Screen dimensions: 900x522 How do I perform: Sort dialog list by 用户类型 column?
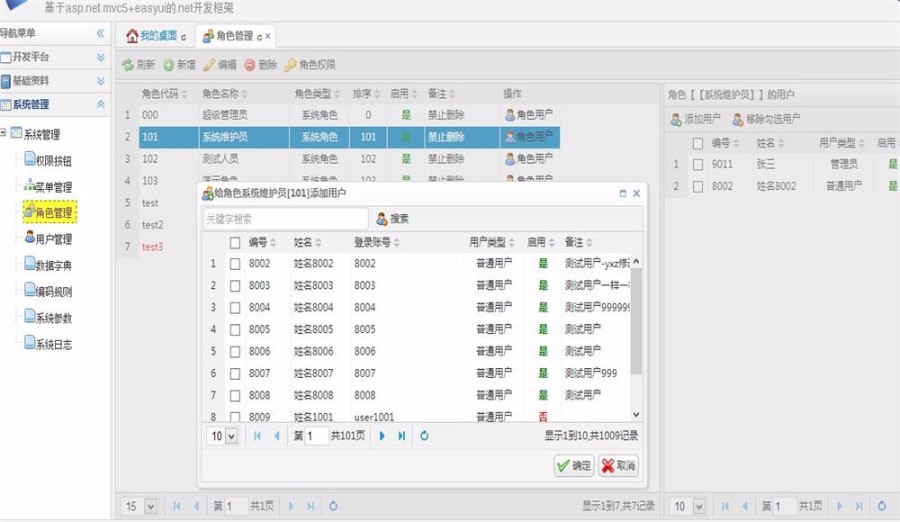click(x=492, y=242)
